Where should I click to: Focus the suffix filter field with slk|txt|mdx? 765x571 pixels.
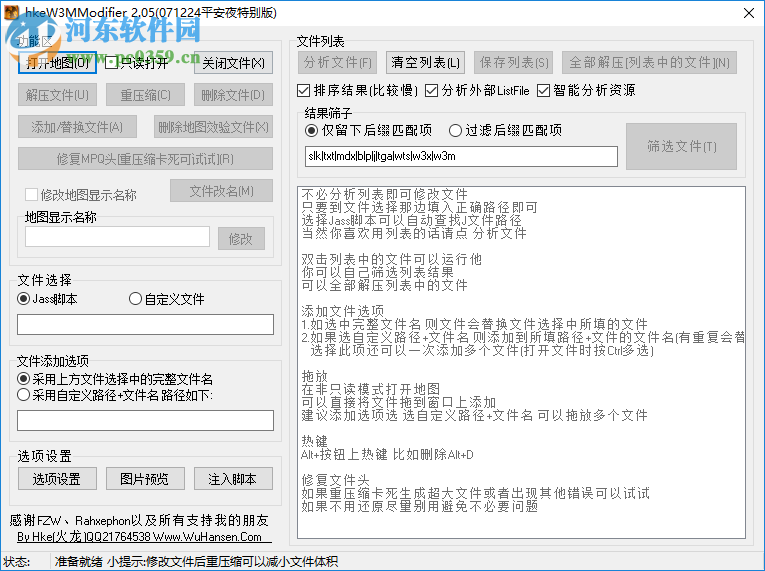[x=461, y=156]
